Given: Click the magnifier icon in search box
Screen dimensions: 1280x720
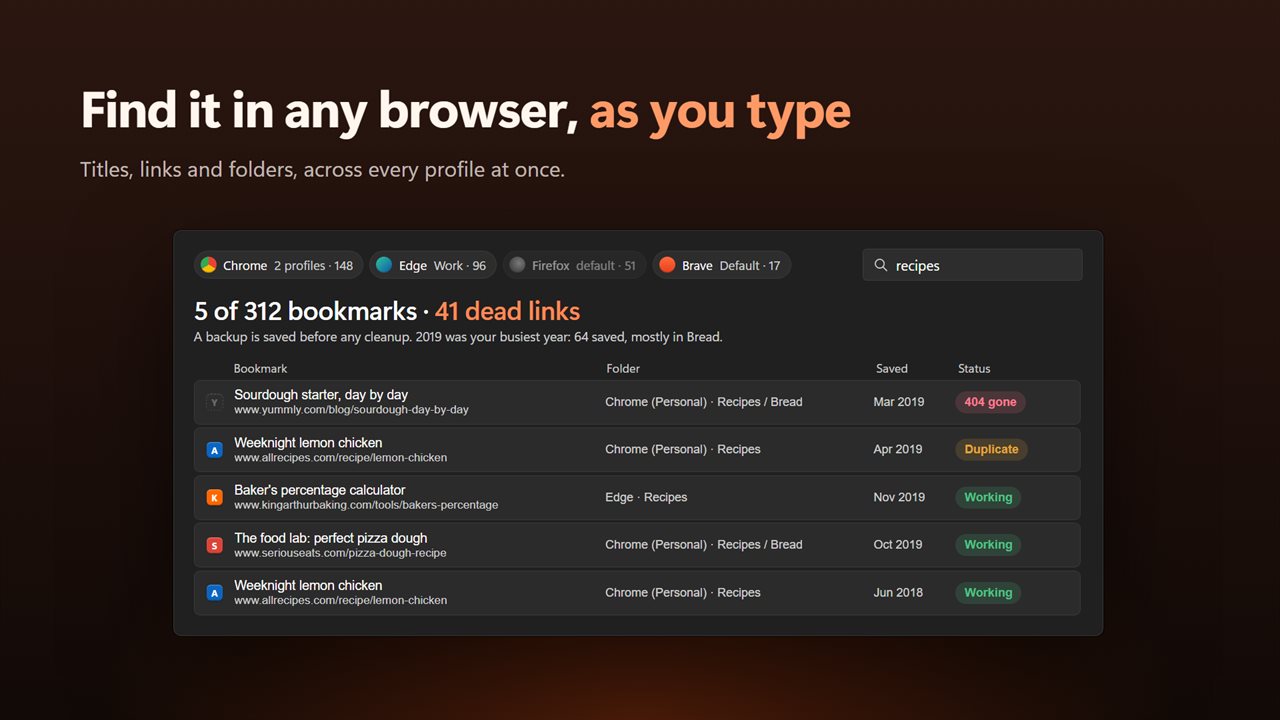Looking at the screenshot, I should (881, 265).
